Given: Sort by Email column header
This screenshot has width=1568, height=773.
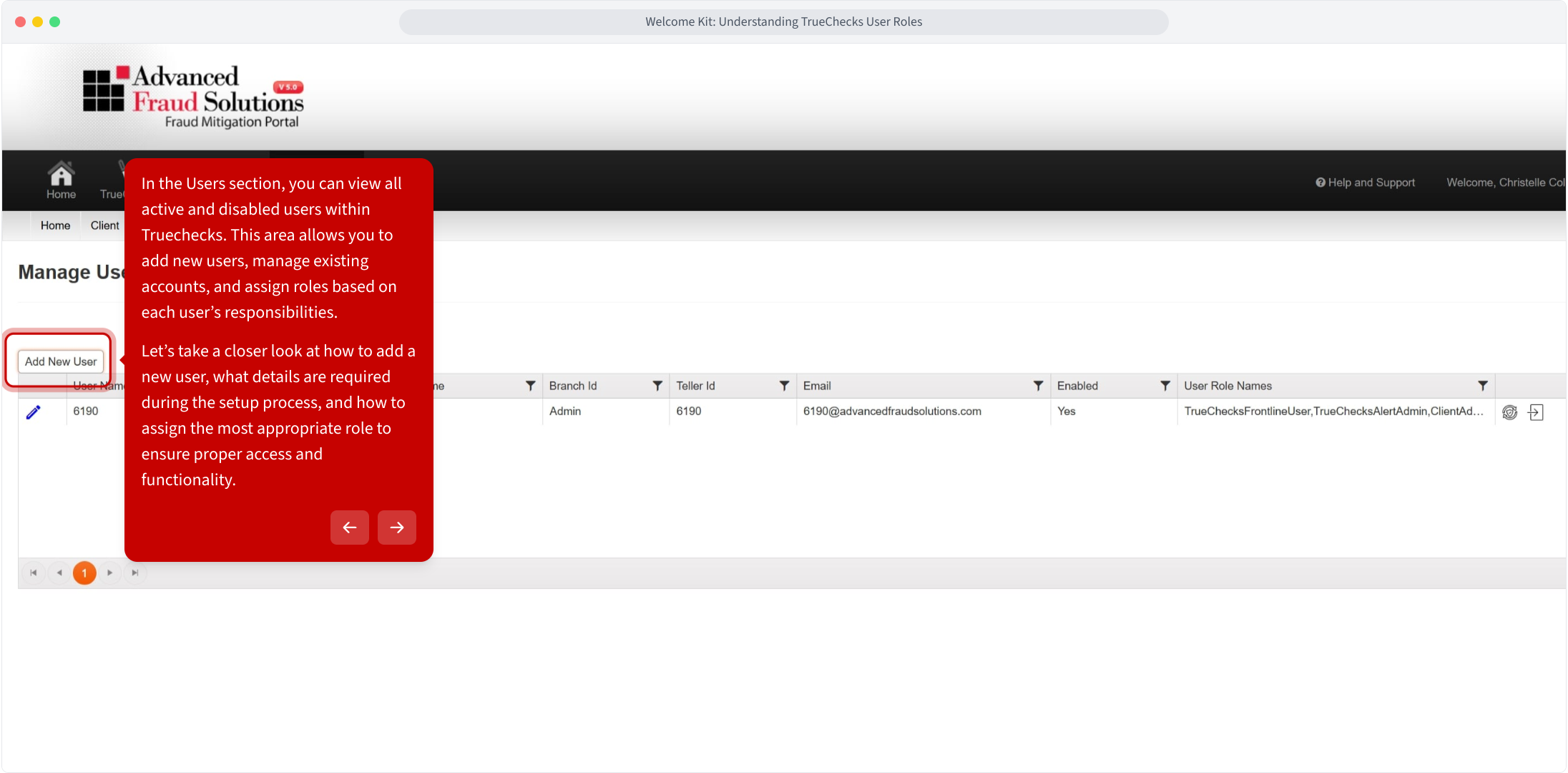Looking at the screenshot, I should [x=817, y=386].
